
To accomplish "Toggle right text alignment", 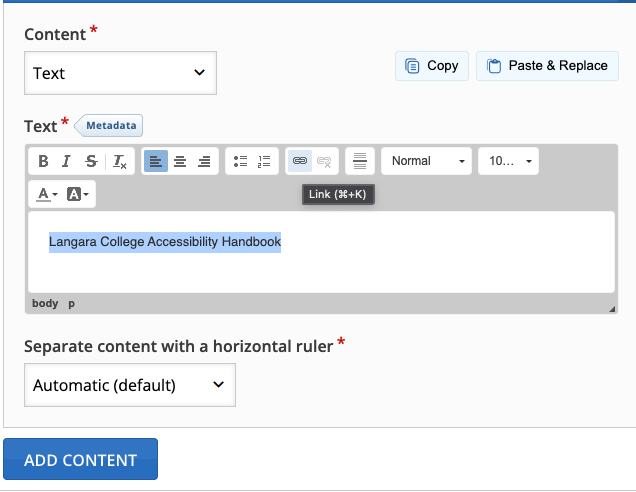I will (204, 161).
